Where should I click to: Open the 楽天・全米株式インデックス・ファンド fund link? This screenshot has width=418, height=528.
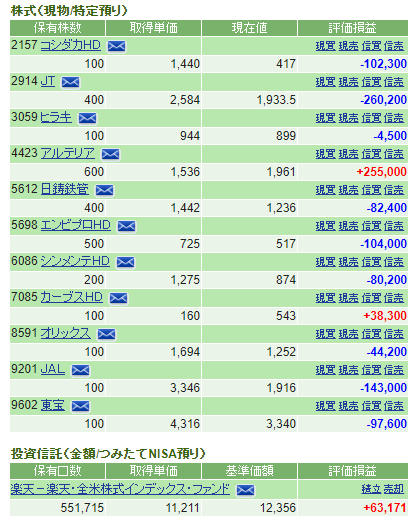pyautogui.click(x=120, y=489)
